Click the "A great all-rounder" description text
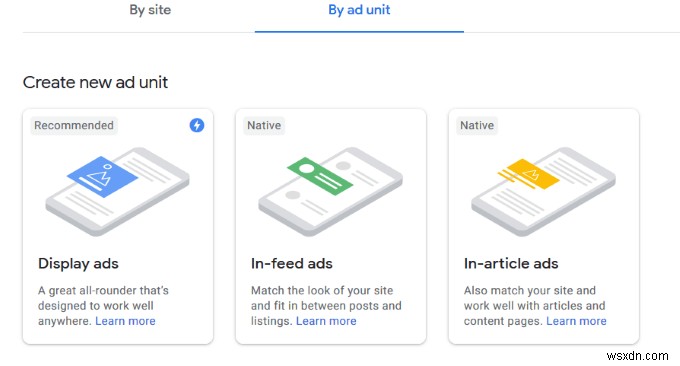The image size is (680, 366). [x=103, y=306]
